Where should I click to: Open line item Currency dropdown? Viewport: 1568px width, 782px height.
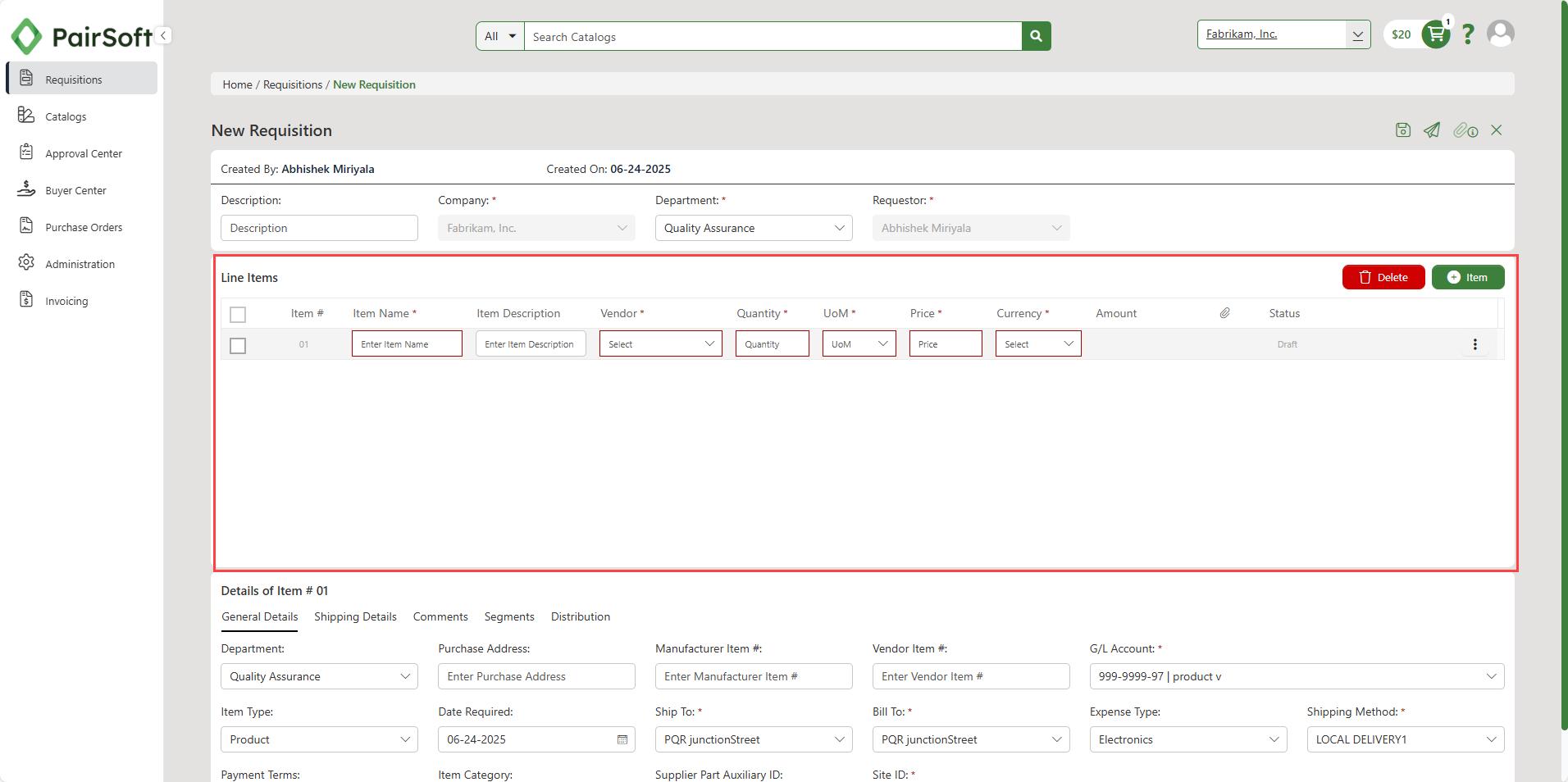[1038, 344]
